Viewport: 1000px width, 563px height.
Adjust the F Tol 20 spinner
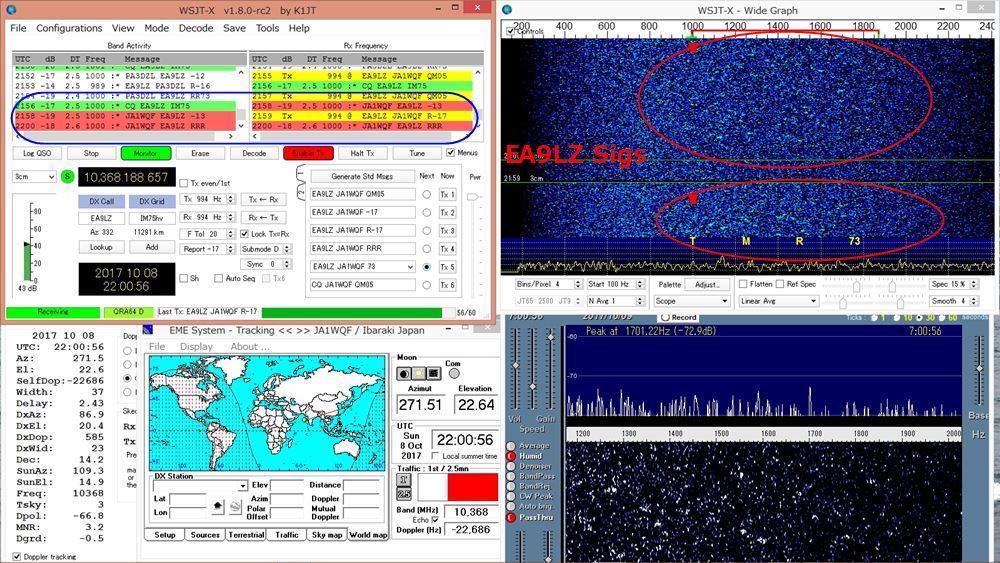pos(231,234)
